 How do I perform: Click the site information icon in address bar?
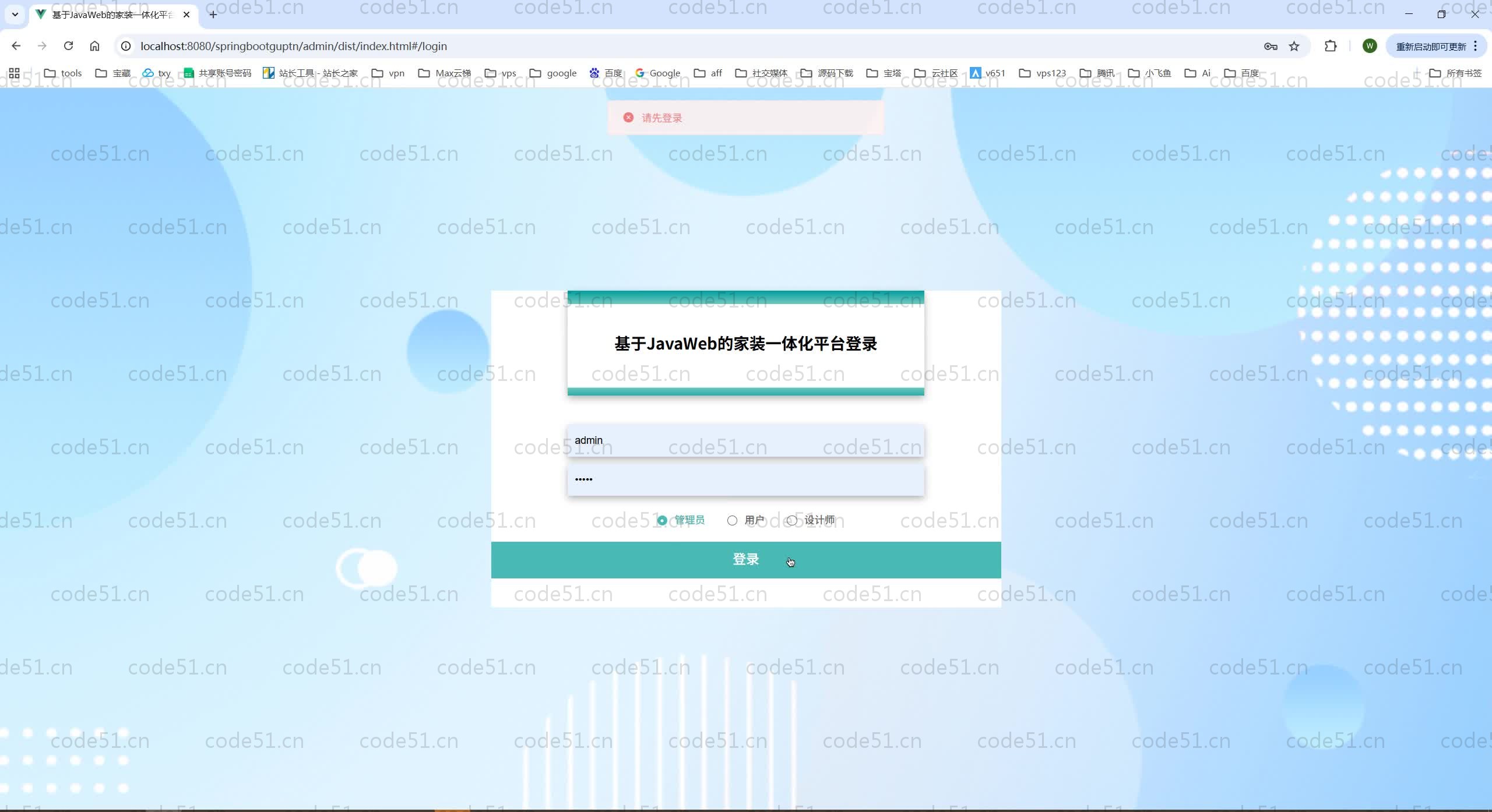point(125,46)
